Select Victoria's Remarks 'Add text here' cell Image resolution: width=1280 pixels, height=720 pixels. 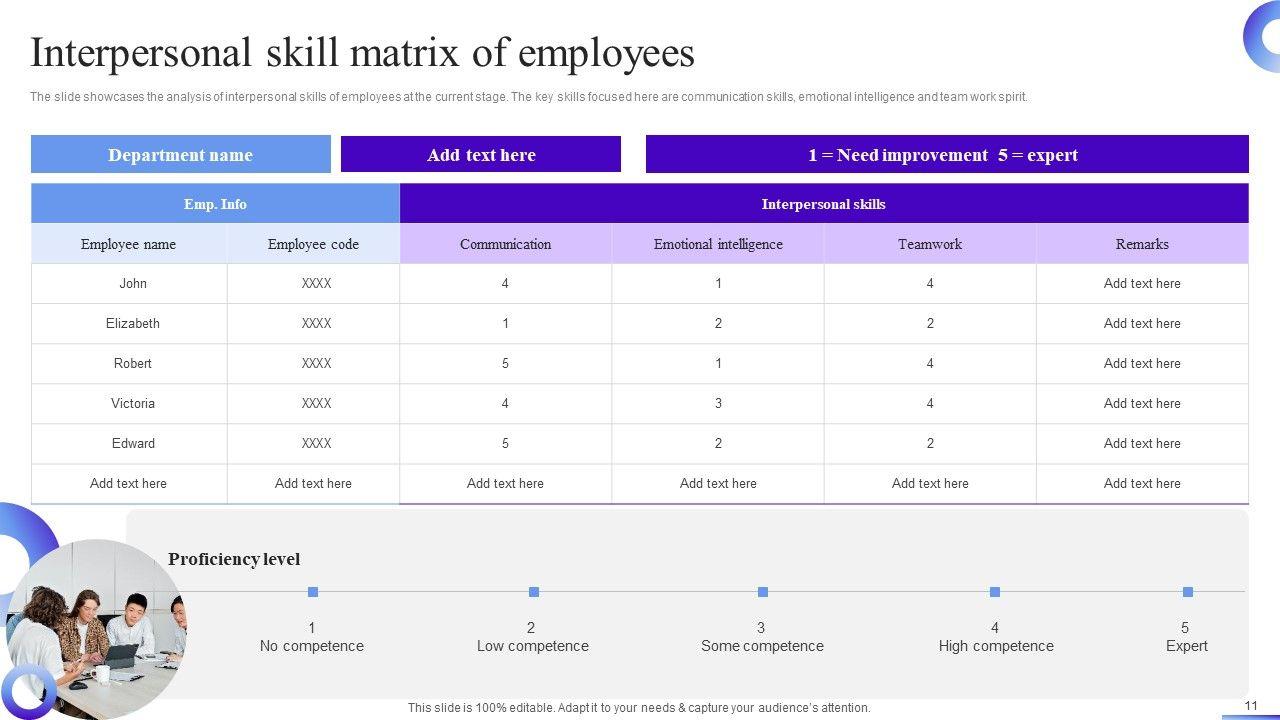pyautogui.click(x=1142, y=404)
